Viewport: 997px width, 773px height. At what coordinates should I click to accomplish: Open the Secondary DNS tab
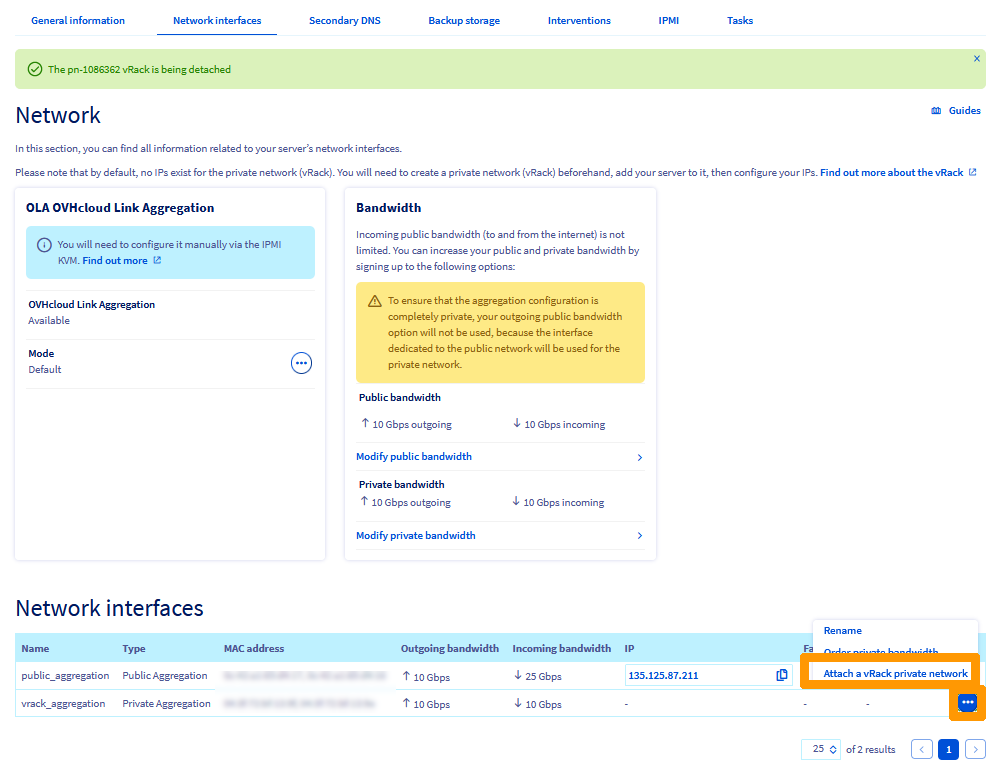click(x=344, y=20)
